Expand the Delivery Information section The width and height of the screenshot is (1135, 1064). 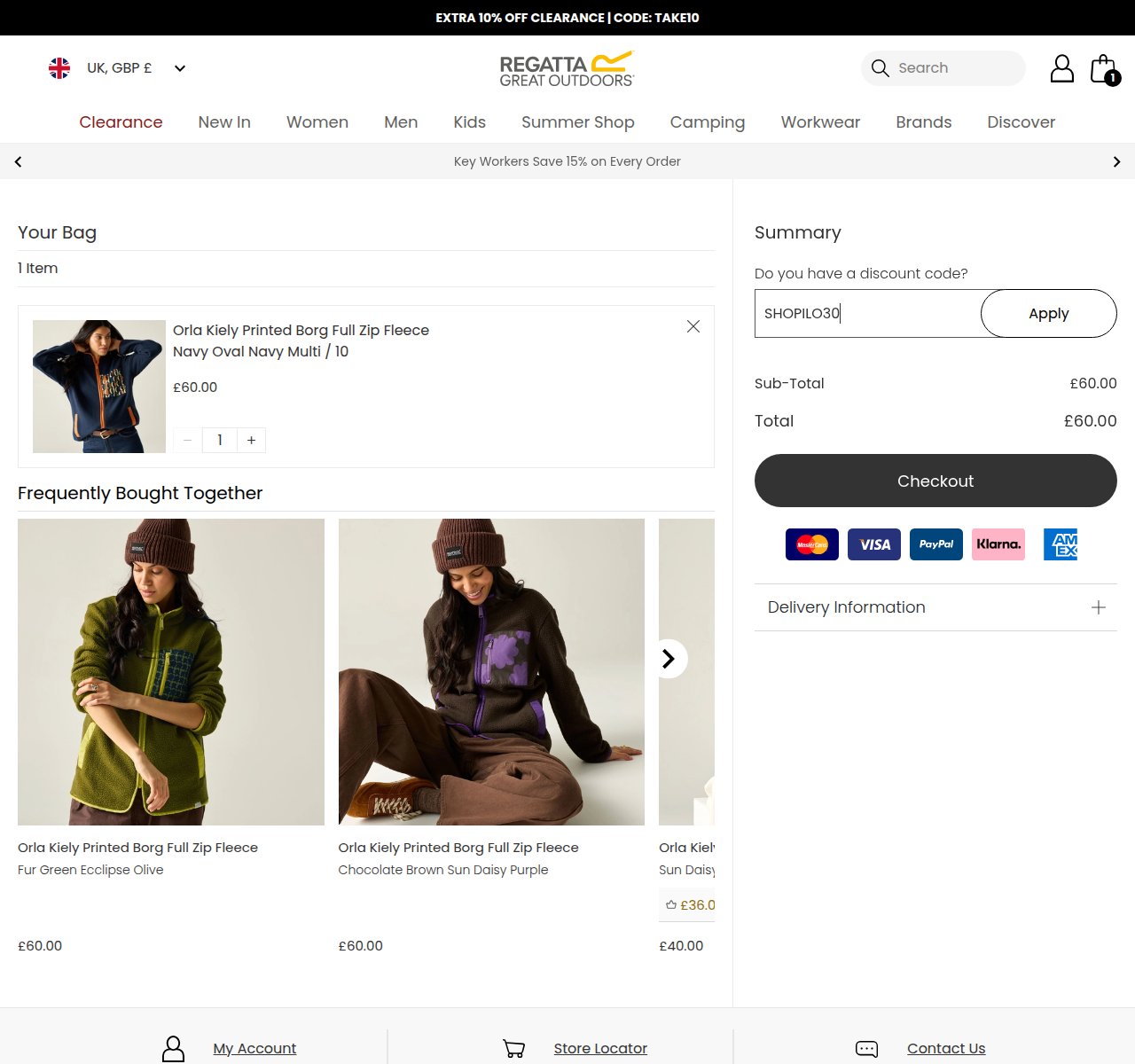pos(935,607)
